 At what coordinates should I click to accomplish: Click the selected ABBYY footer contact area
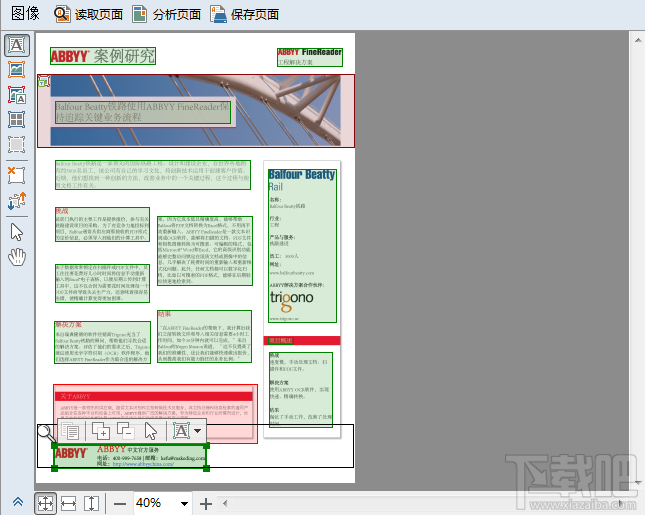pyautogui.click(x=130, y=457)
